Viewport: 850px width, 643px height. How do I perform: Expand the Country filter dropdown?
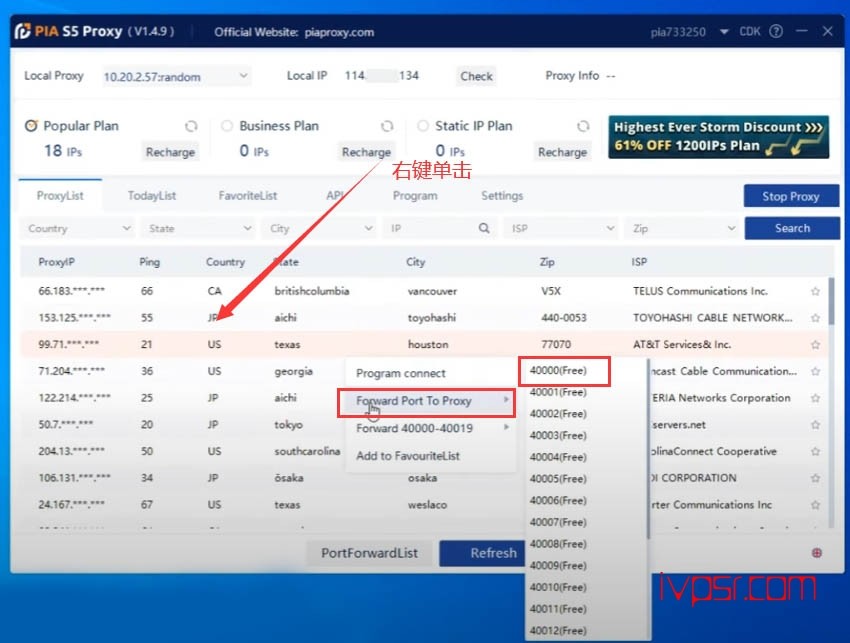click(x=126, y=228)
